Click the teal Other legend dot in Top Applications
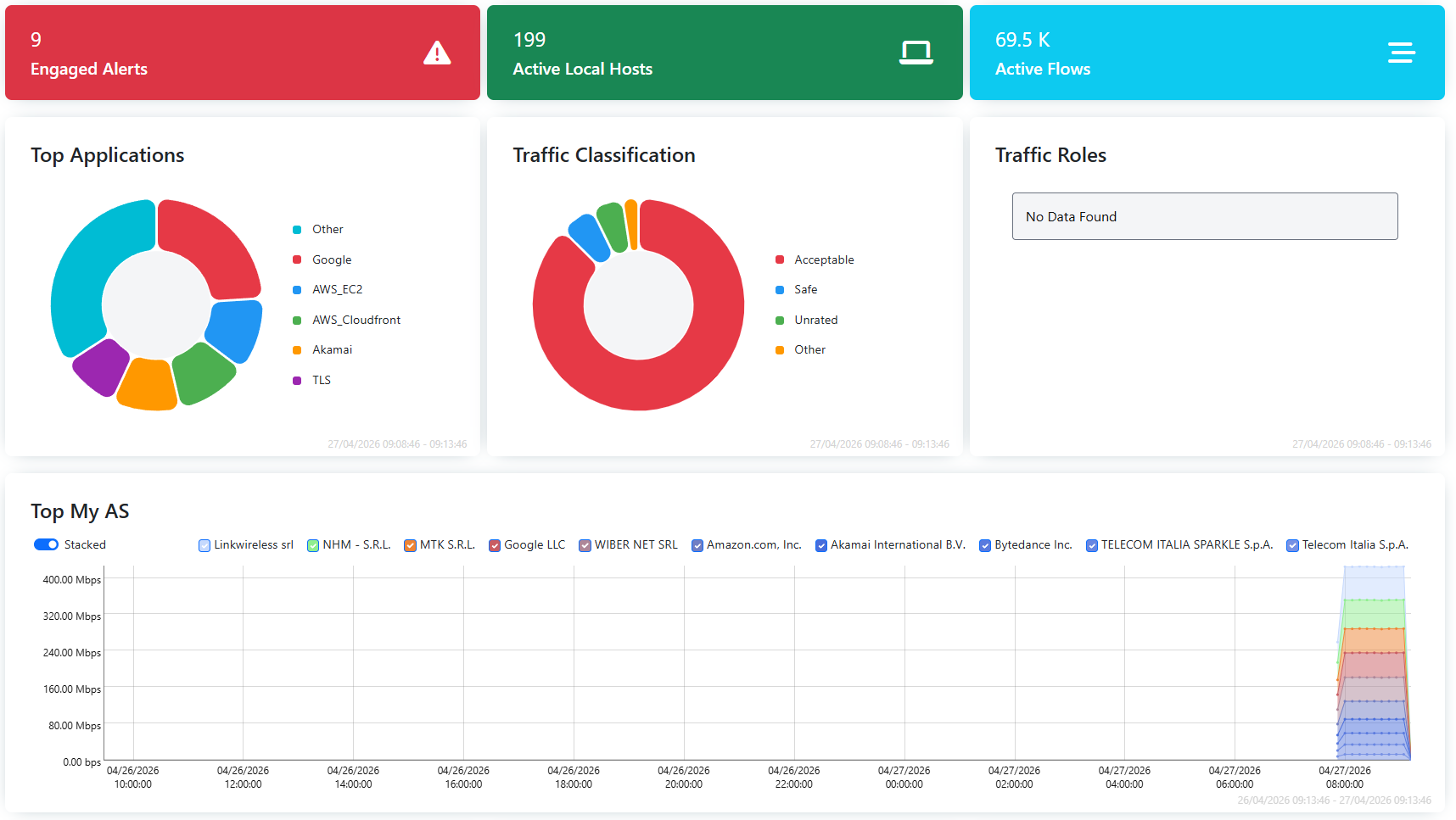 [296, 229]
